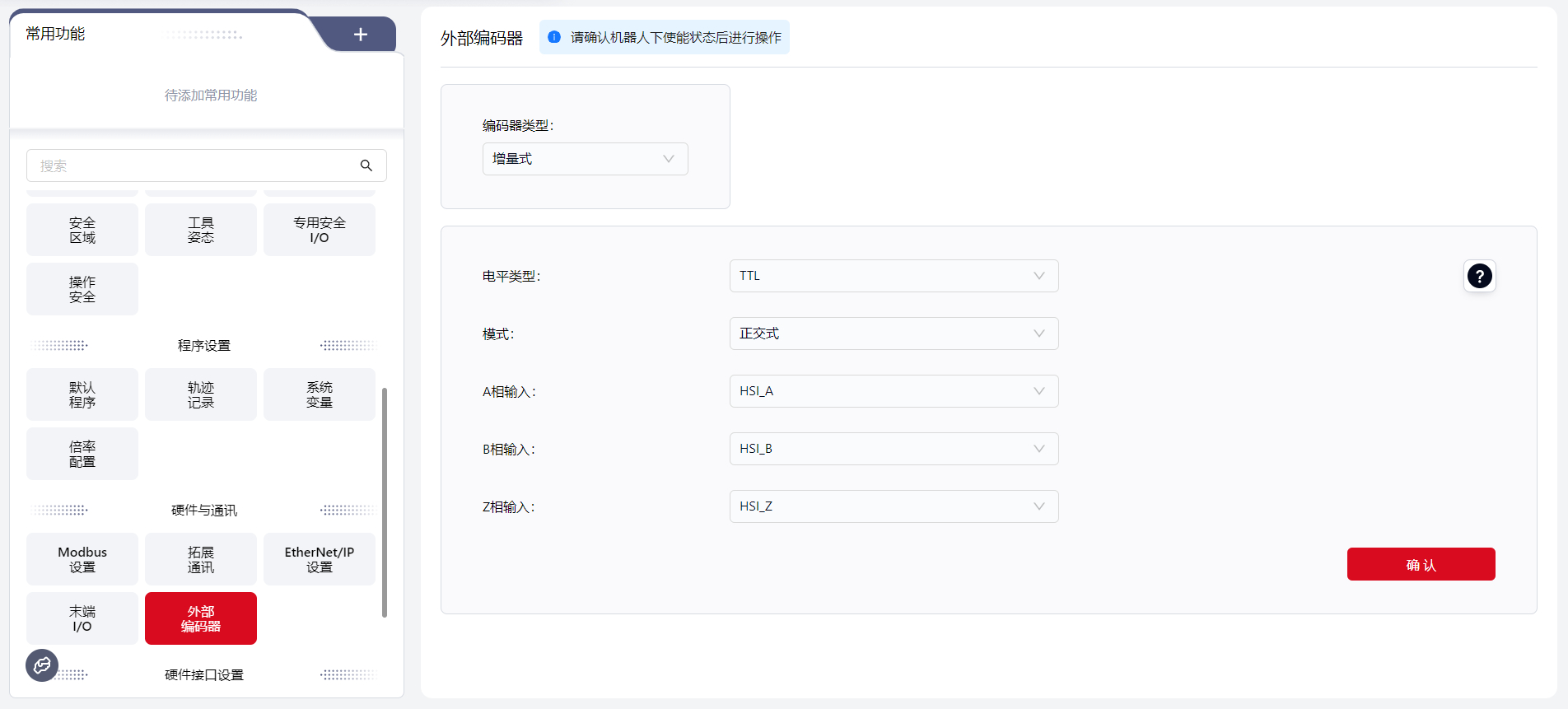
Task: Open the encoder type dropdown
Action: point(585,159)
